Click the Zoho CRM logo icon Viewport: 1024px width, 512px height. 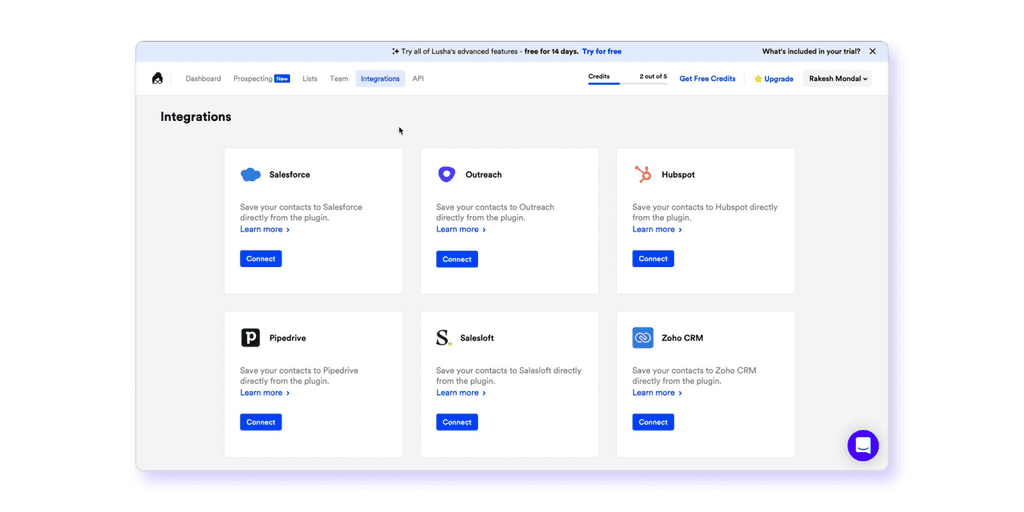pyautogui.click(x=643, y=338)
